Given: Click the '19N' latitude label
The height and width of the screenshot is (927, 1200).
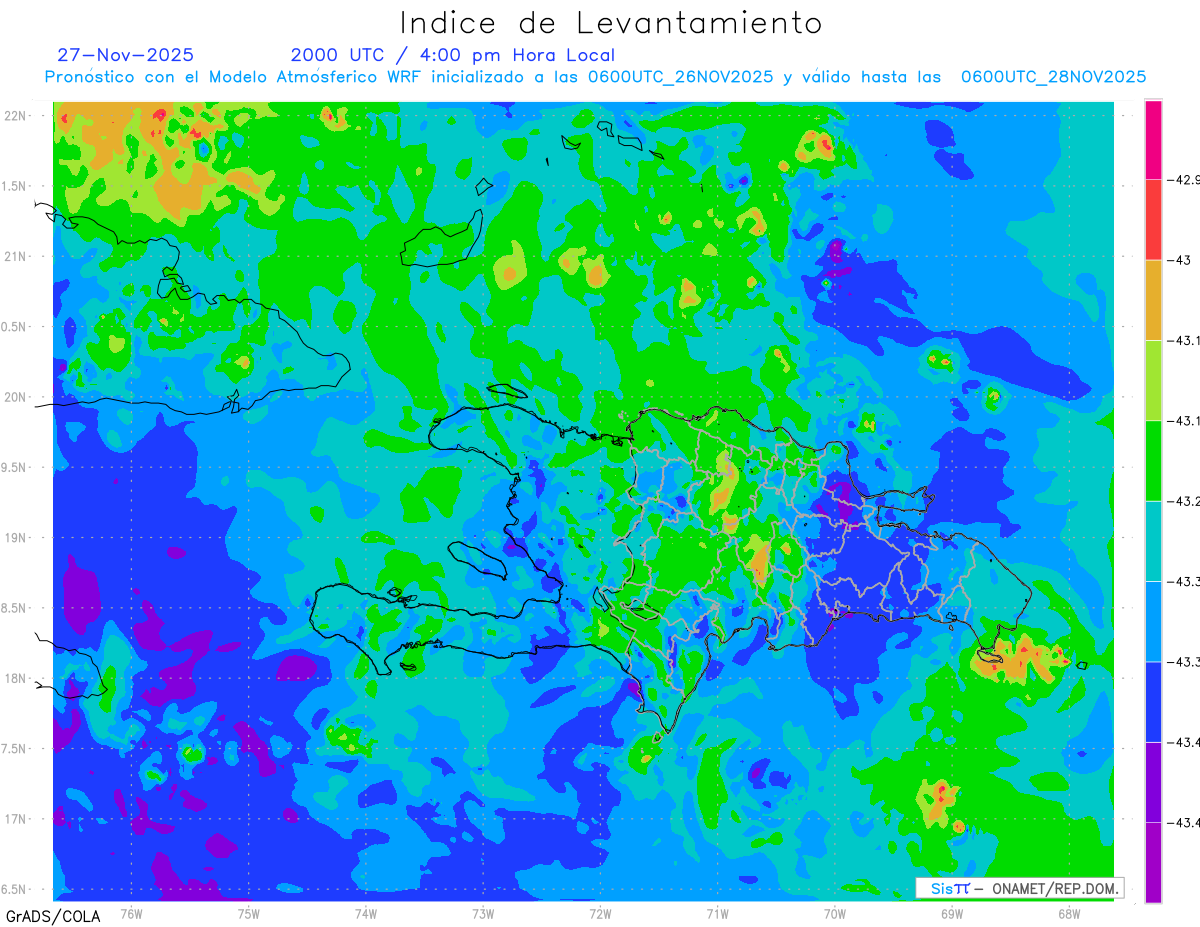Looking at the screenshot, I should pos(17,537).
